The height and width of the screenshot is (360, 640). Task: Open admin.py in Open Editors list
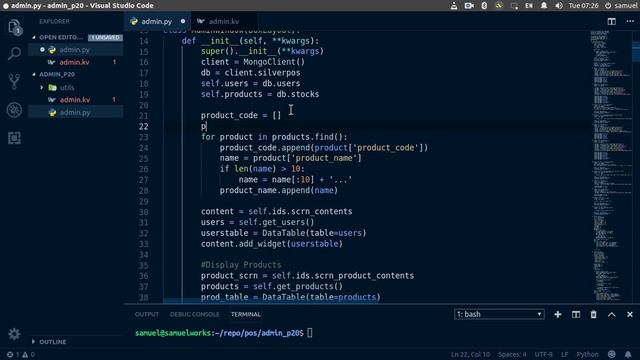[x=76, y=50]
